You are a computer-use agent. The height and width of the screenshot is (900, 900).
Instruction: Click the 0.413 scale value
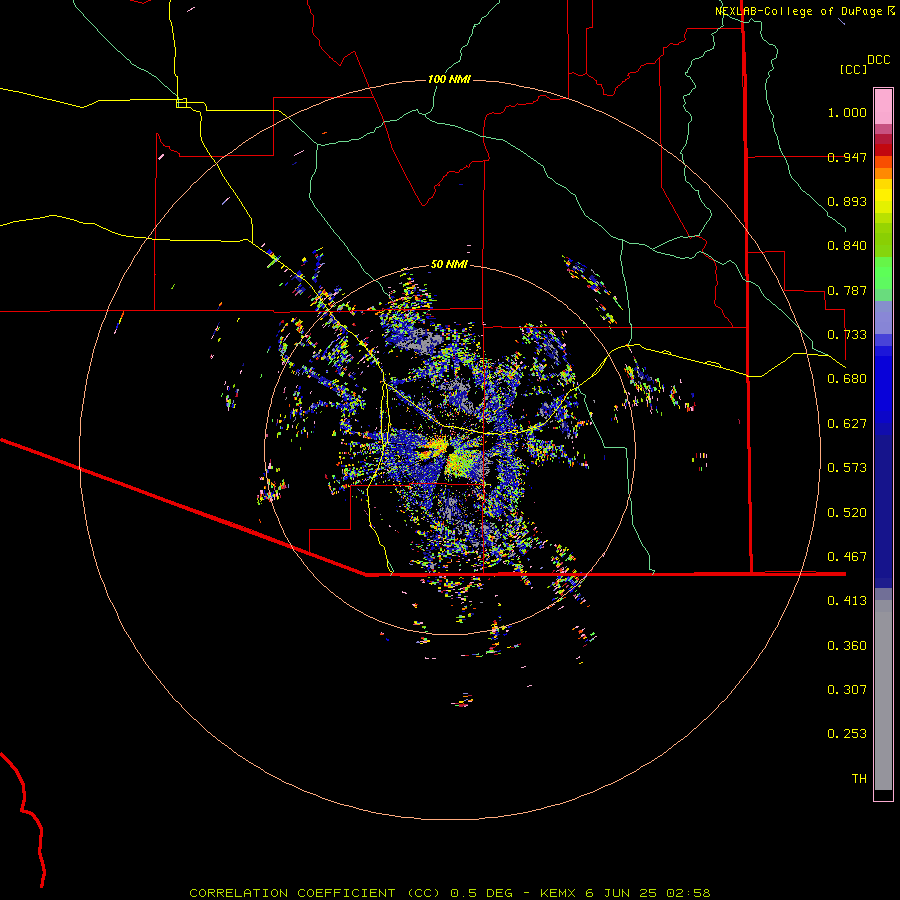pyautogui.click(x=847, y=601)
